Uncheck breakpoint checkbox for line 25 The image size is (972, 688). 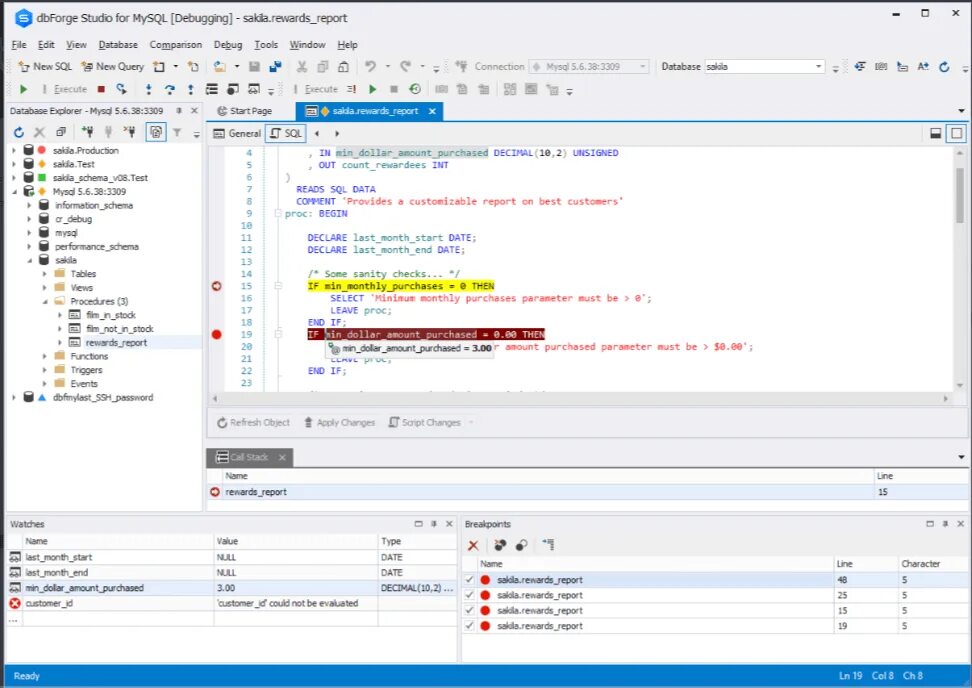tap(469, 595)
